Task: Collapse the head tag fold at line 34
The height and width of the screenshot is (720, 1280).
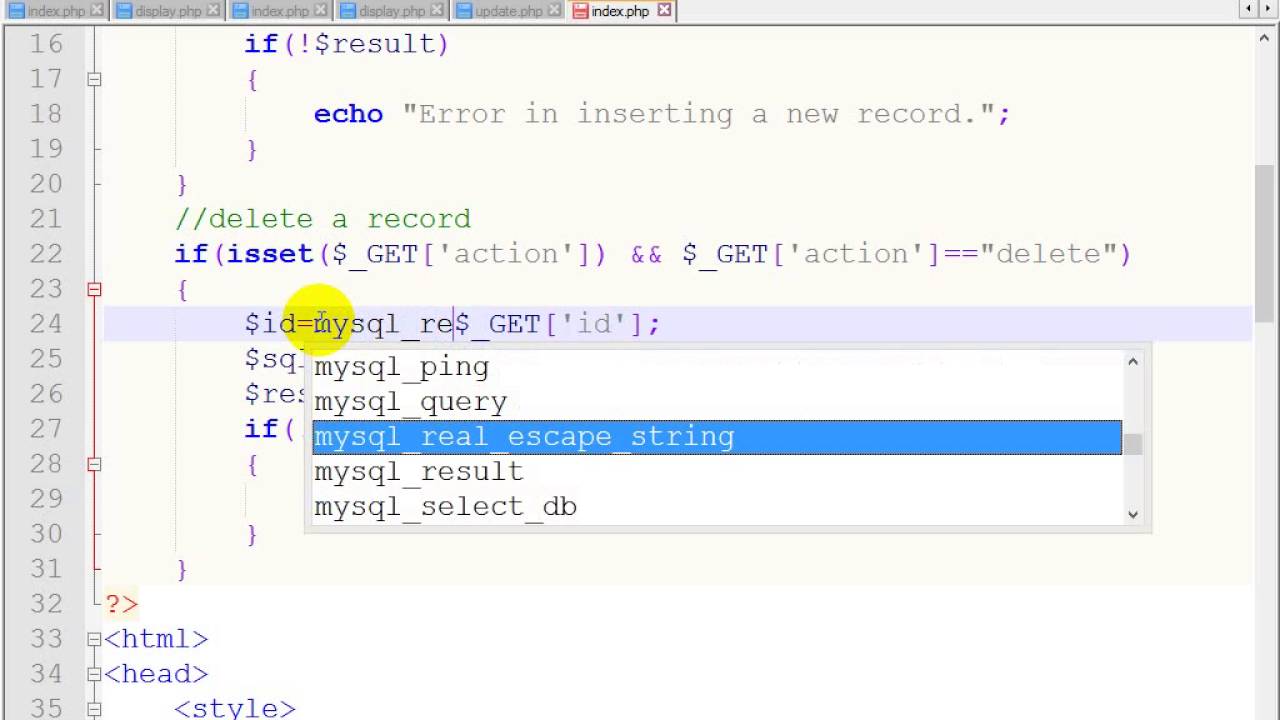Action: 94,674
